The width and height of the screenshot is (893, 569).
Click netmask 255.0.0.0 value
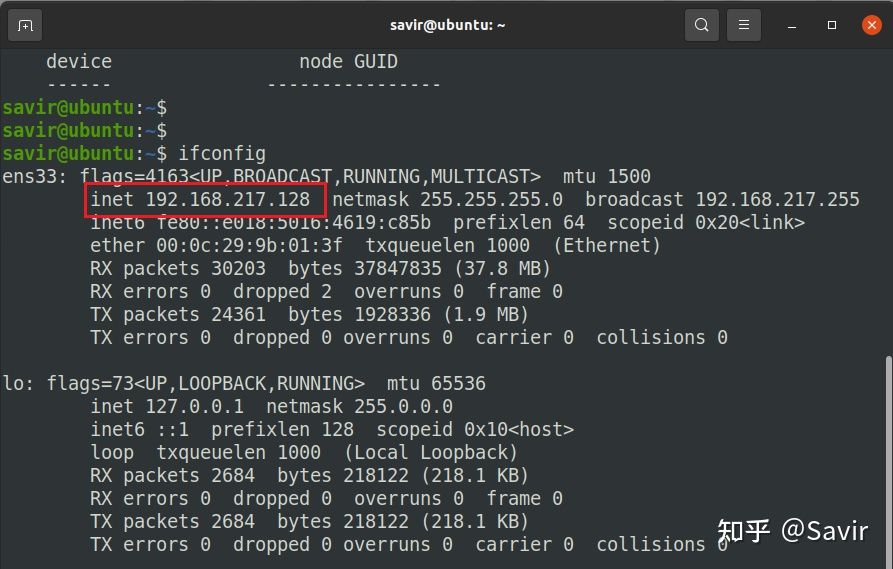click(x=359, y=407)
